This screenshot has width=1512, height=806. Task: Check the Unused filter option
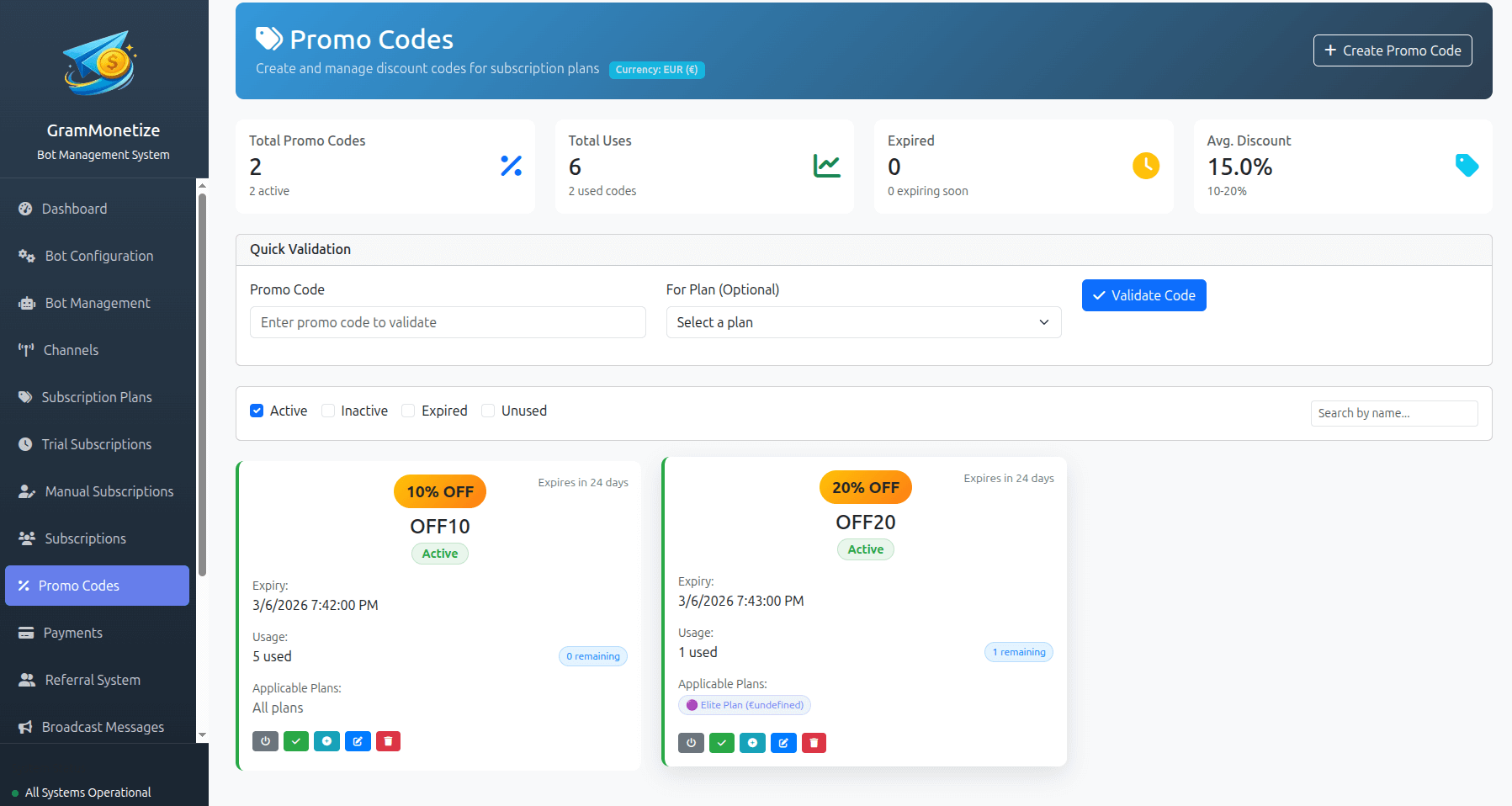pyautogui.click(x=488, y=411)
